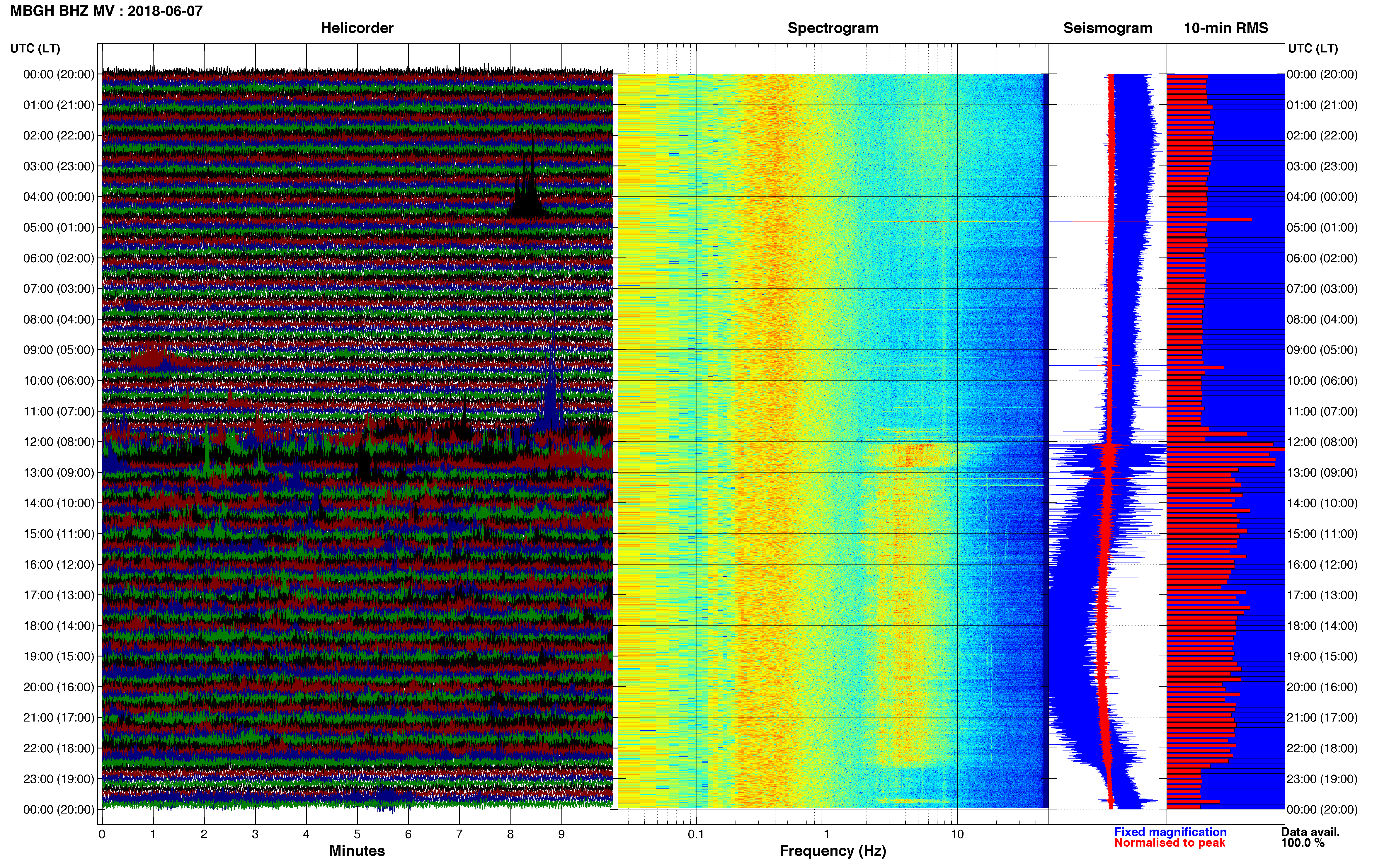
Task: Click the 'Data avail.' label
Action: tap(1310, 832)
